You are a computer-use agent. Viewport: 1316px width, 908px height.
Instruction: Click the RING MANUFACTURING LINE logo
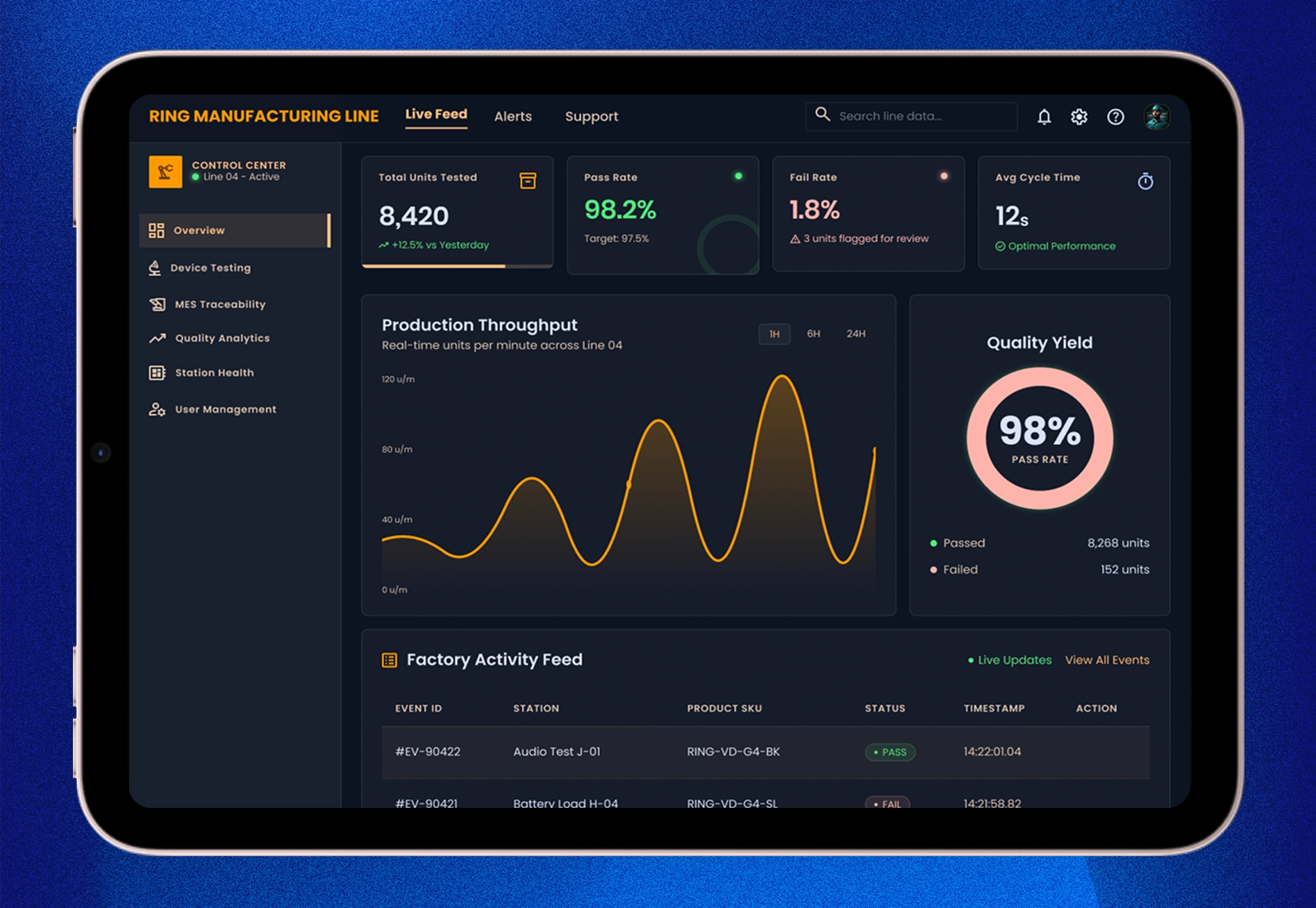click(264, 116)
